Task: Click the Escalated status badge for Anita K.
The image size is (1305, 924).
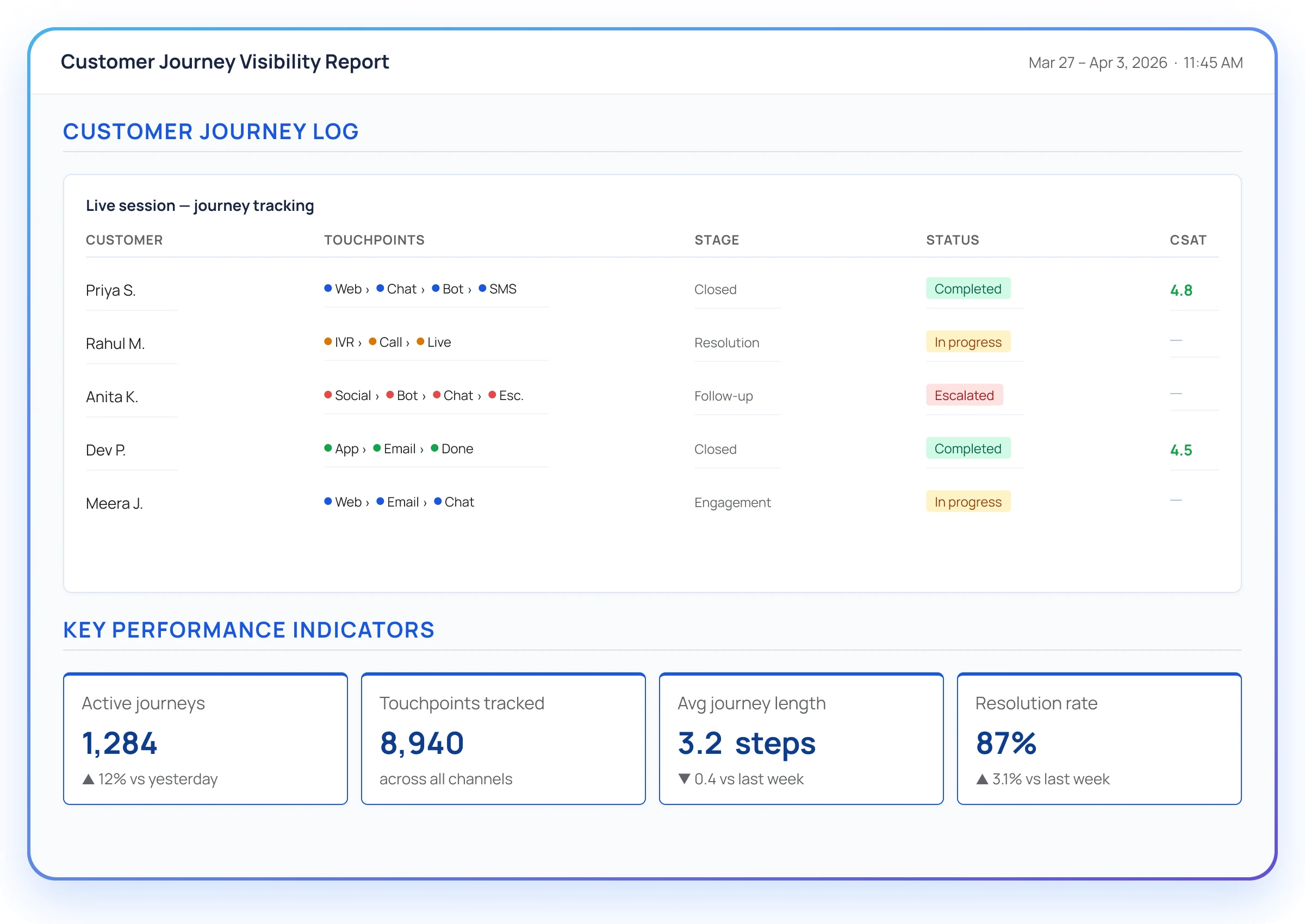Action: point(964,396)
